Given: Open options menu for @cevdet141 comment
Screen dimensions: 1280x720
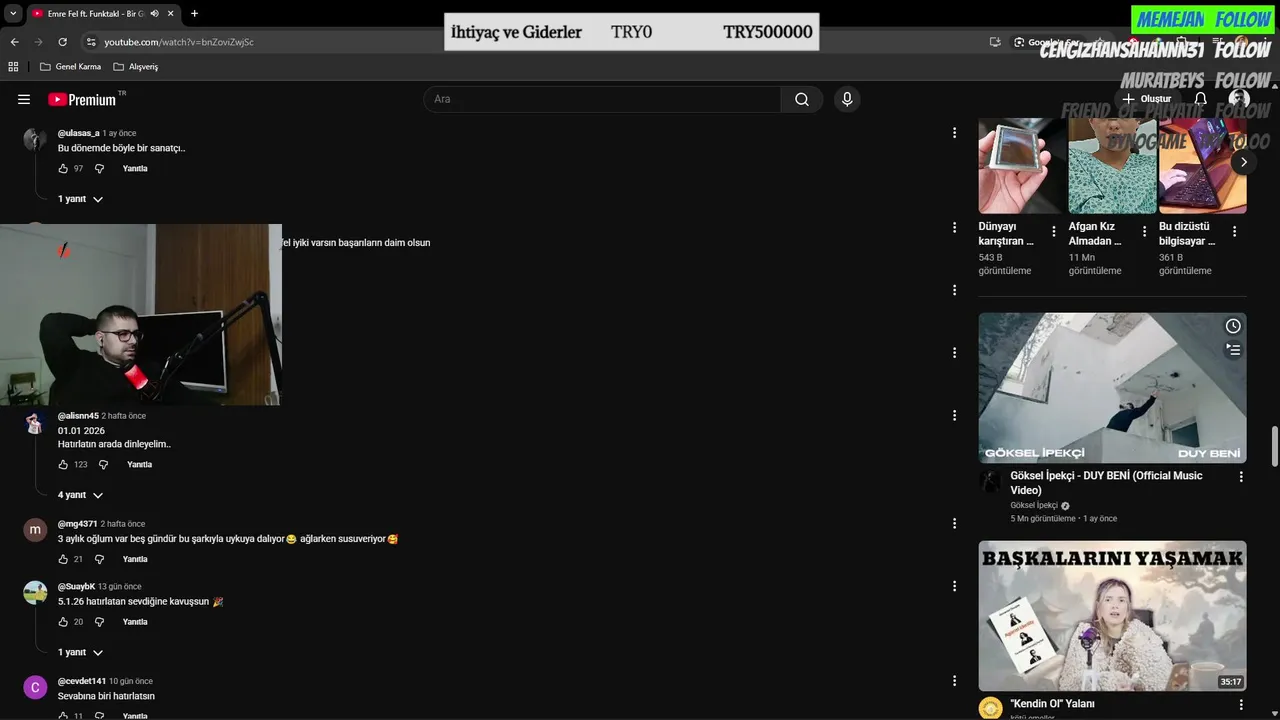Looking at the screenshot, I should (x=954, y=681).
